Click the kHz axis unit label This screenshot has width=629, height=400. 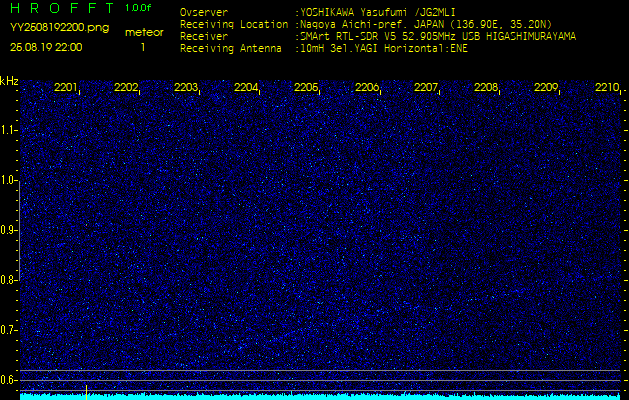(9, 81)
